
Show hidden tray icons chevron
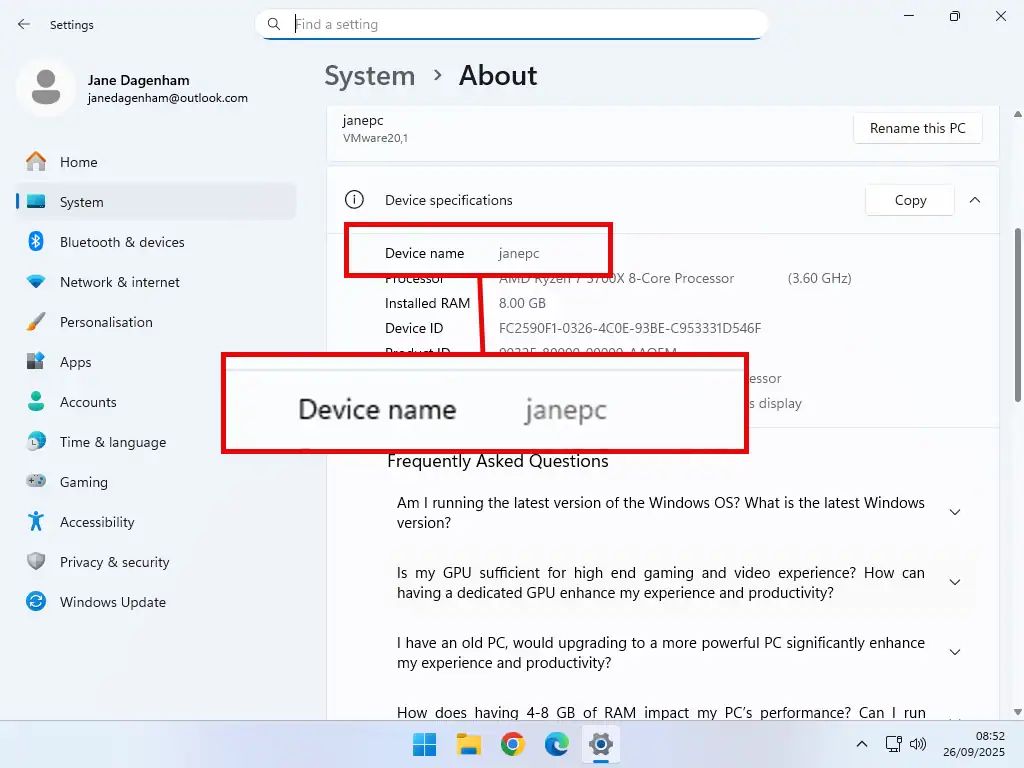862,744
